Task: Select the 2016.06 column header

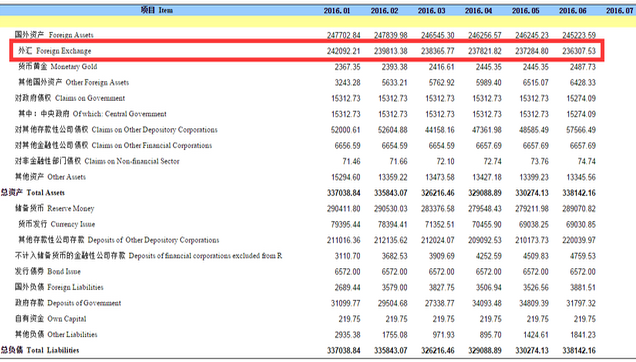Action: tap(572, 11)
